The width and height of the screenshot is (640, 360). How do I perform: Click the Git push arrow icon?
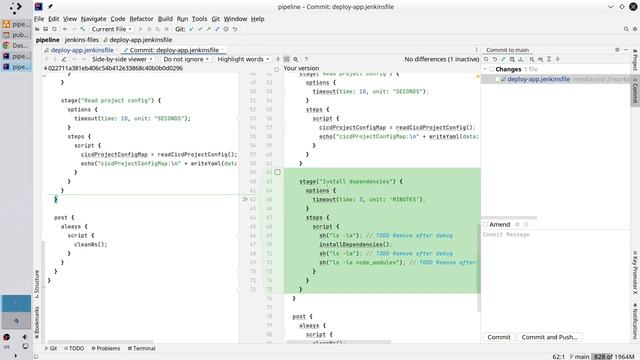click(209, 29)
